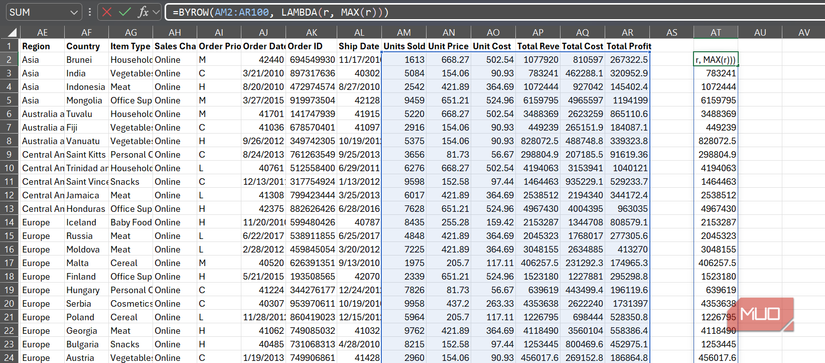
Task: Expand the dropdown arrow beside the fx icon
Action: (x=156, y=12)
